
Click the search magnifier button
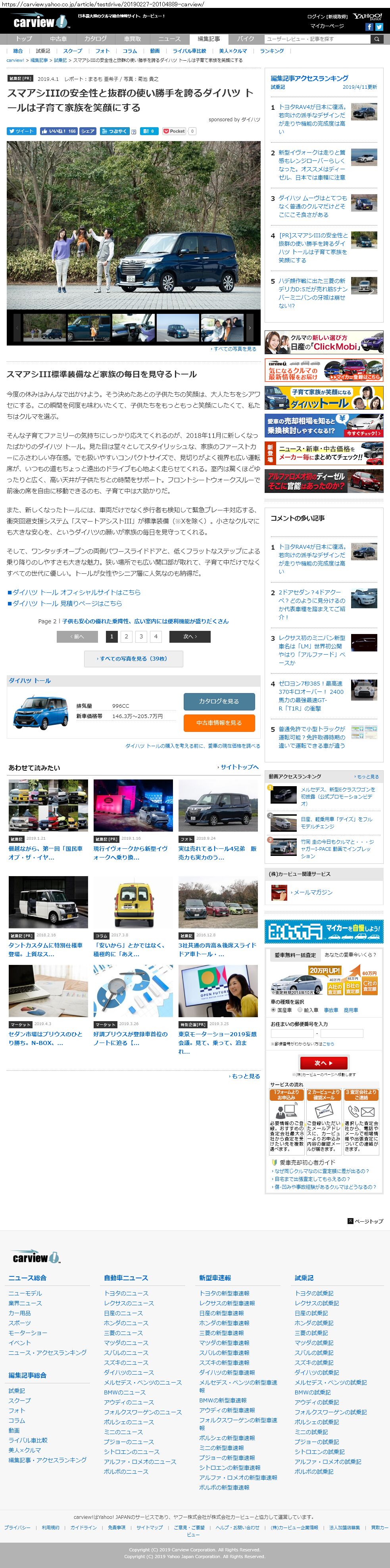click(x=377, y=39)
